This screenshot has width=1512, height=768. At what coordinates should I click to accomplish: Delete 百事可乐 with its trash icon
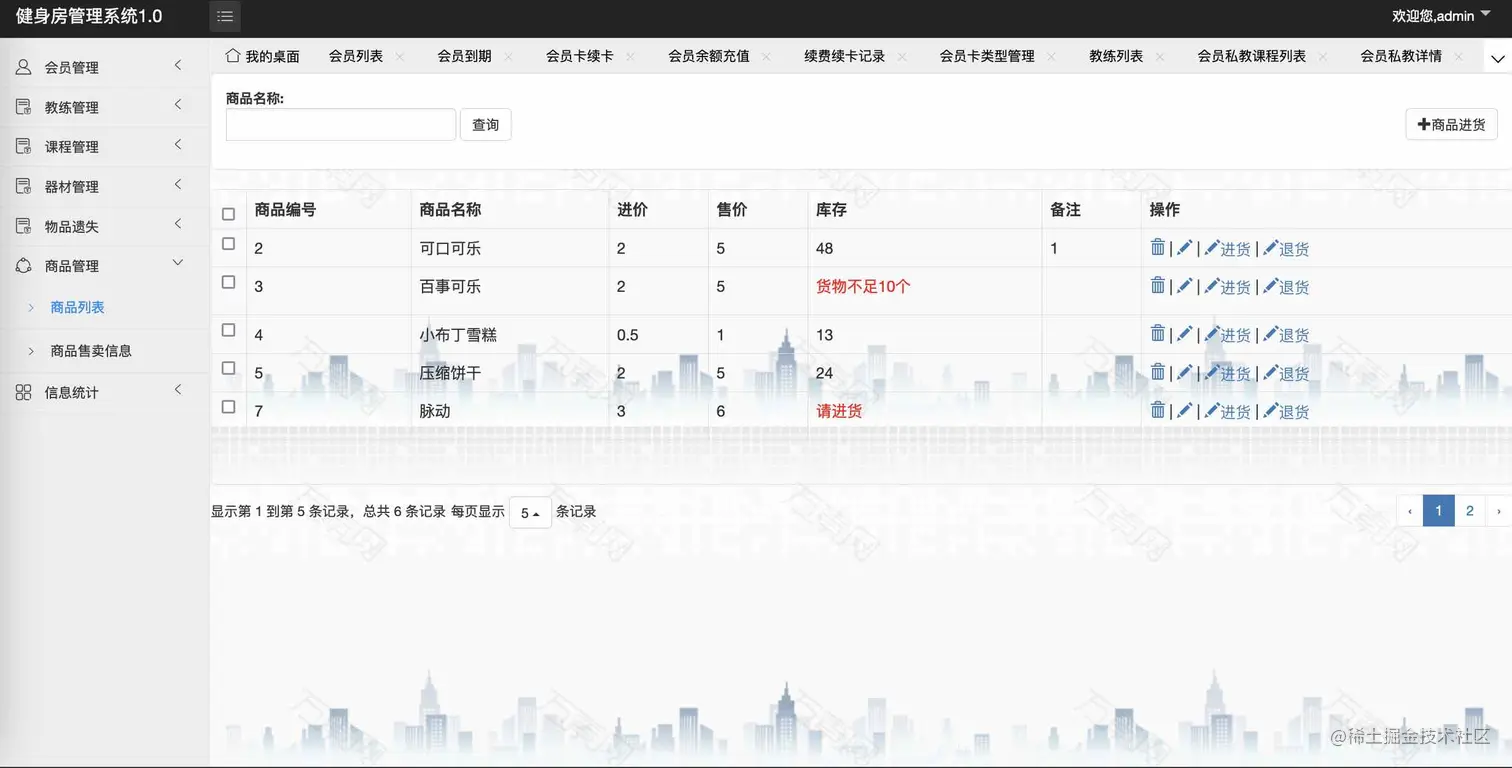tap(1158, 285)
